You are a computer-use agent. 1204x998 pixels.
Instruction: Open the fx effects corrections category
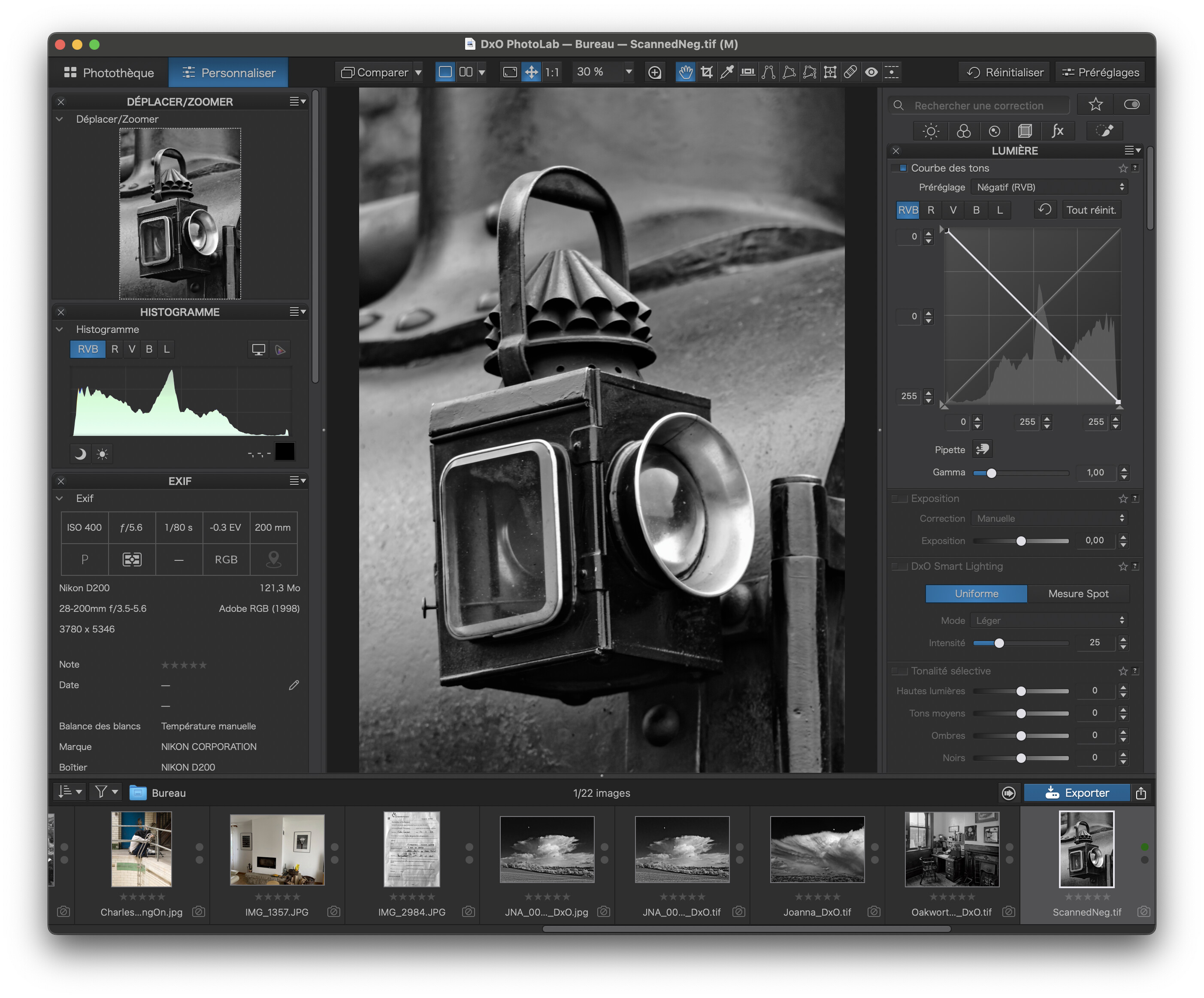tap(1058, 131)
